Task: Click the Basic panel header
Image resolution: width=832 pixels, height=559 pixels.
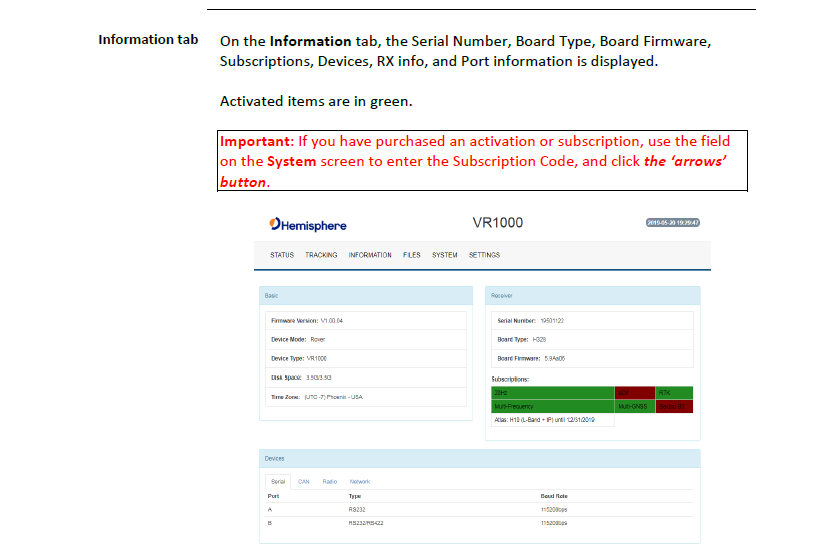Action: pos(365,296)
